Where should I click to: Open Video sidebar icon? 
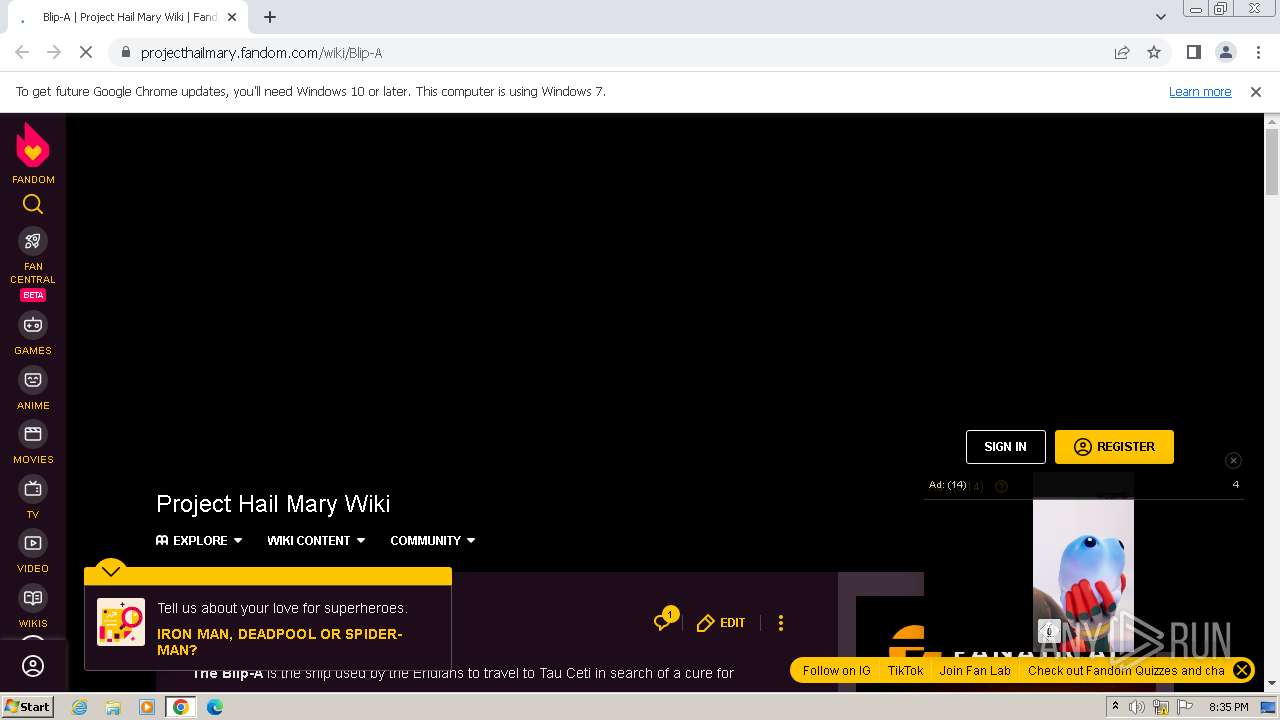pyautogui.click(x=33, y=543)
